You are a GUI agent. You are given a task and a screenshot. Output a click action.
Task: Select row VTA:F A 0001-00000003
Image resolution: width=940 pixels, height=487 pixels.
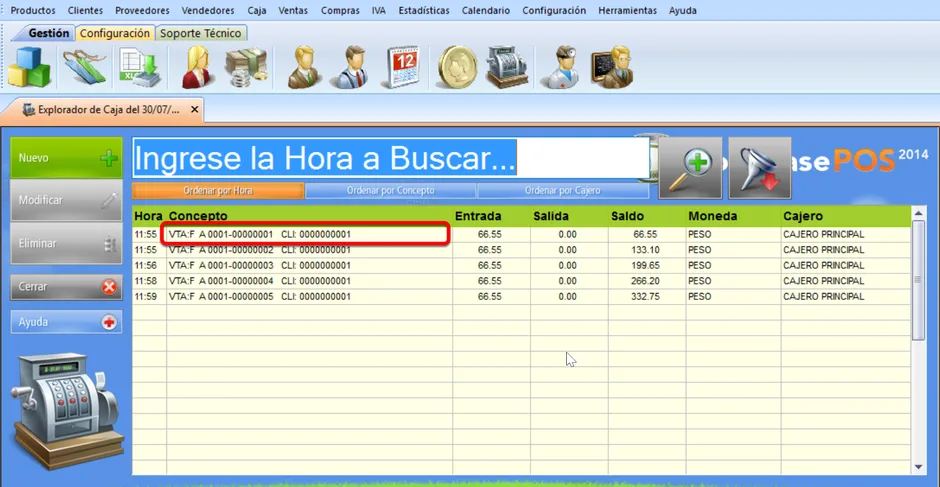[x=521, y=266]
